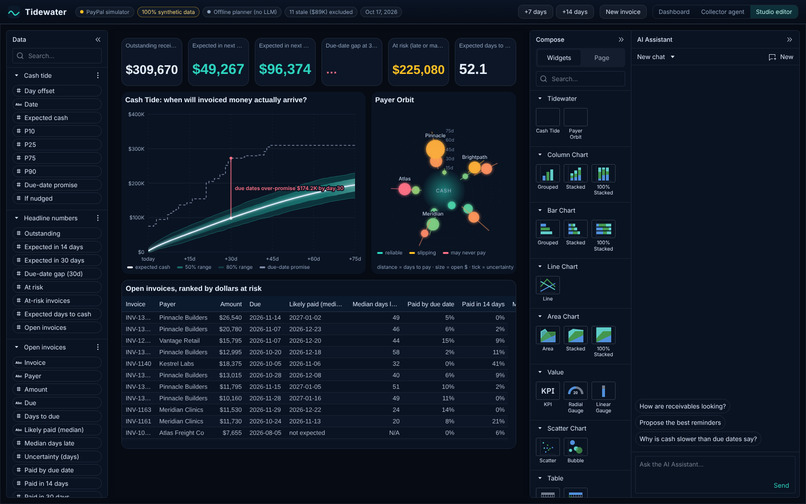Select the Payer Orbit widget thumbnail
806x504 pixels.
click(576, 117)
